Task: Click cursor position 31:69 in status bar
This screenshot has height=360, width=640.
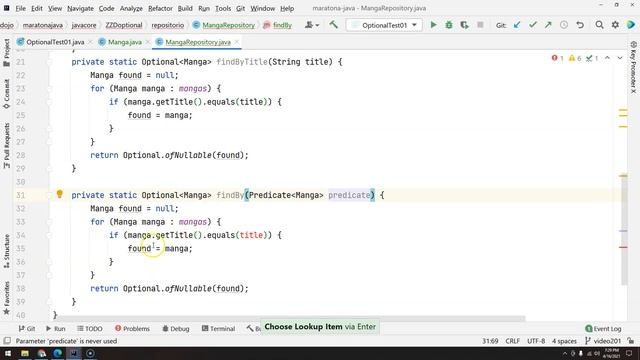Action: [x=490, y=341]
